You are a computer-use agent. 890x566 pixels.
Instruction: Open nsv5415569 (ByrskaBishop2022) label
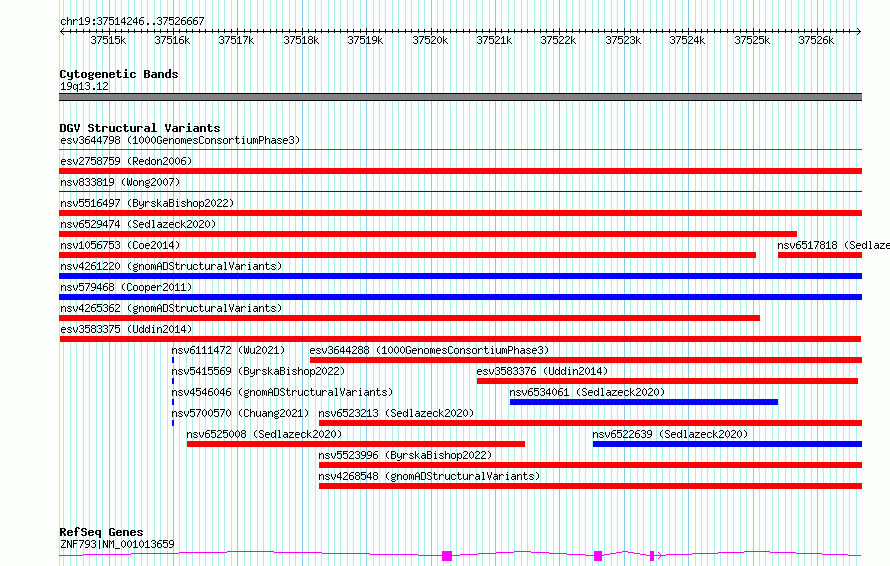(x=258, y=371)
